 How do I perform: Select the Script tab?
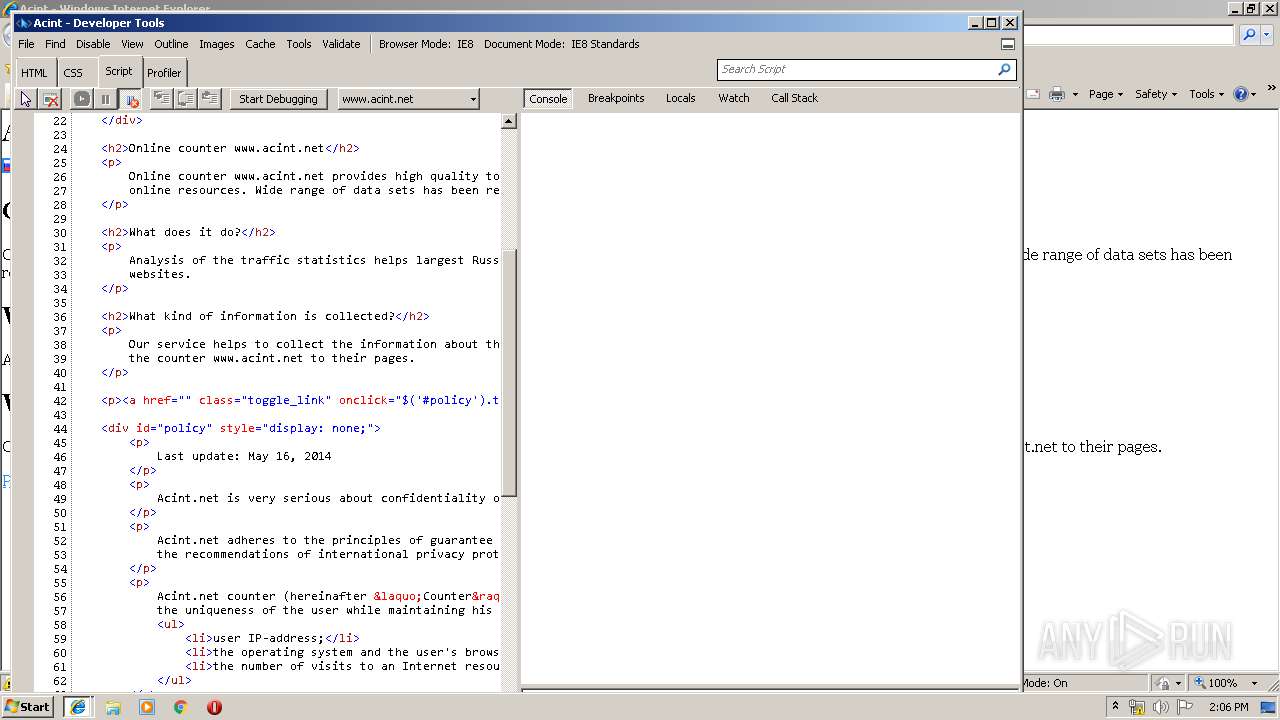(x=119, y=71)
